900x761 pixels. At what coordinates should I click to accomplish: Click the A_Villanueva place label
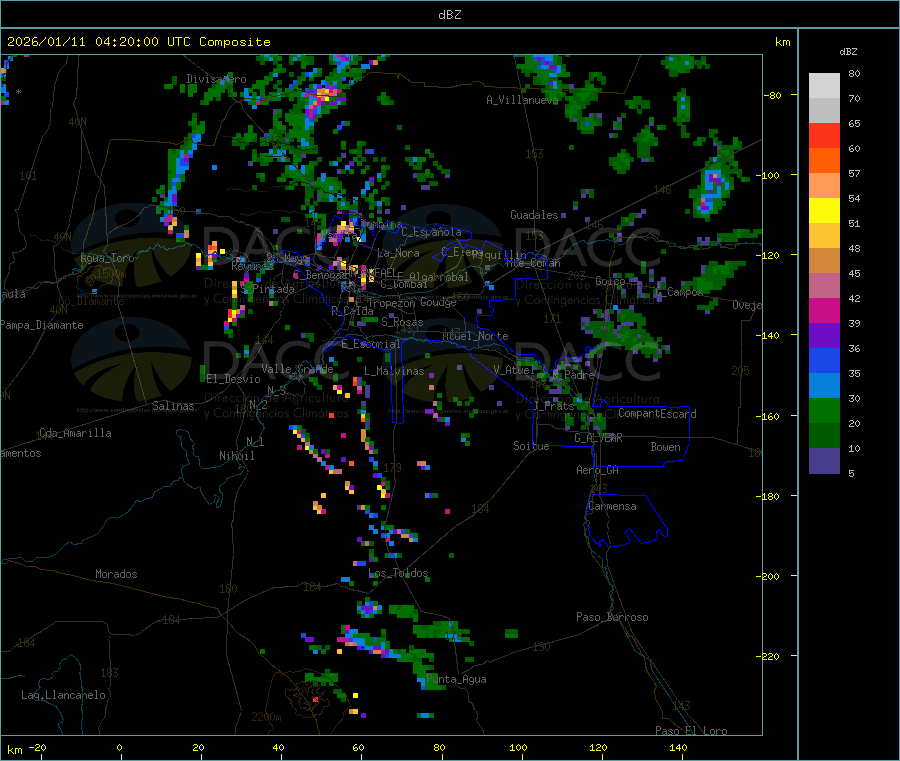coord(522,100)
